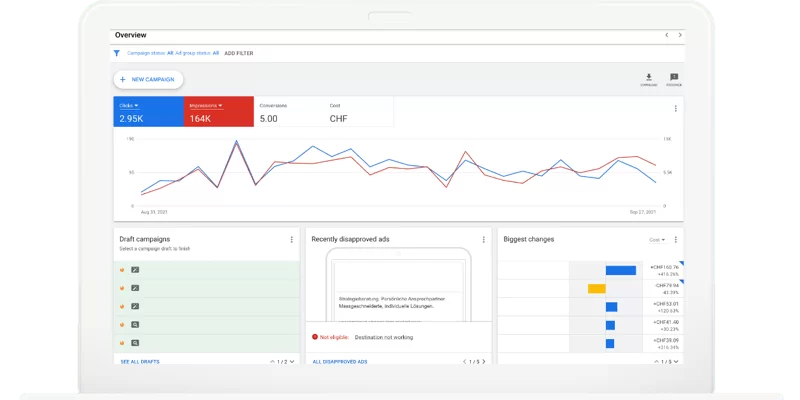
Task: Open Draft campaigns three-dot menu
Action: coord(292,240)
